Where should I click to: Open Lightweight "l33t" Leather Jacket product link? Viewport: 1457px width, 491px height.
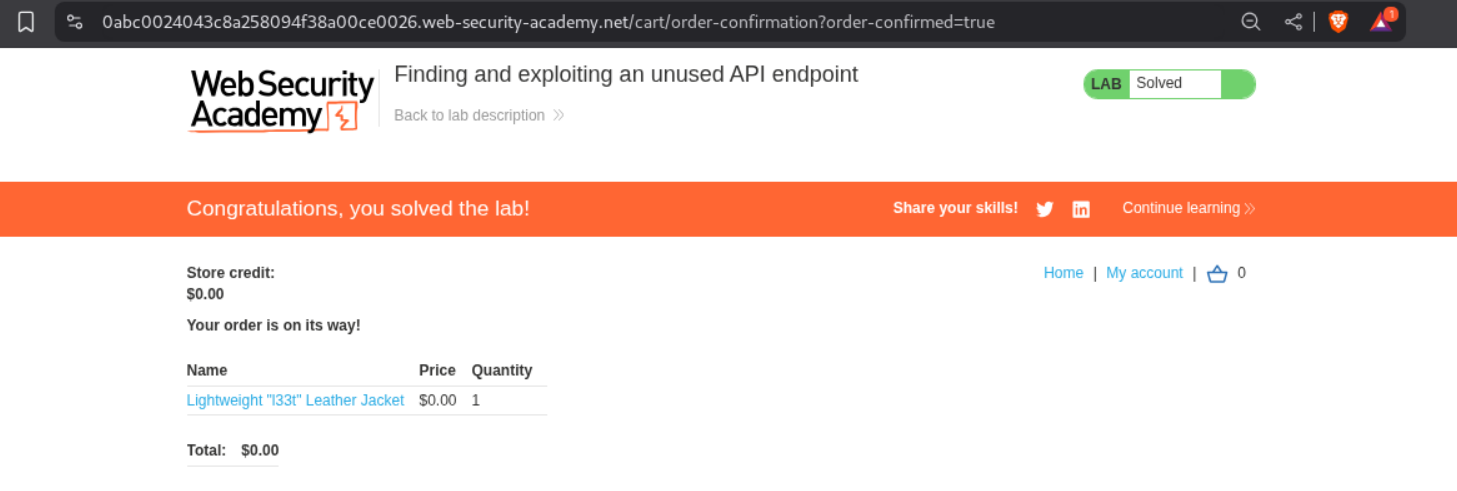pos(295,400)
